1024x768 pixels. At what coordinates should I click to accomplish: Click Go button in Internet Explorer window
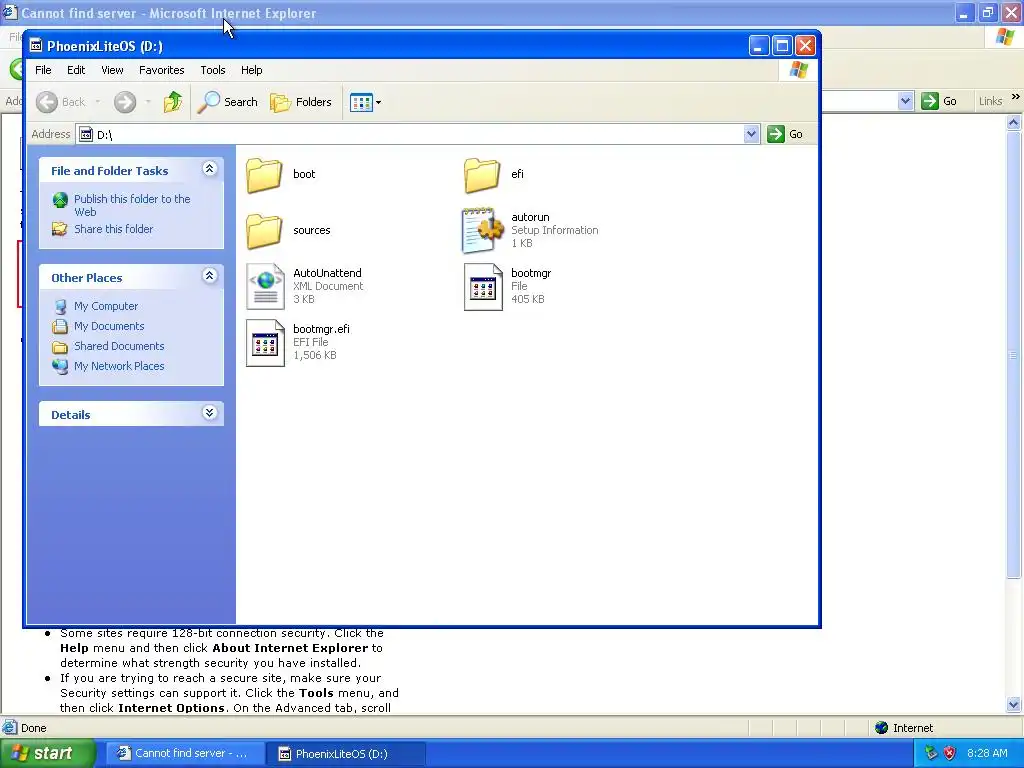pos(939,101)
